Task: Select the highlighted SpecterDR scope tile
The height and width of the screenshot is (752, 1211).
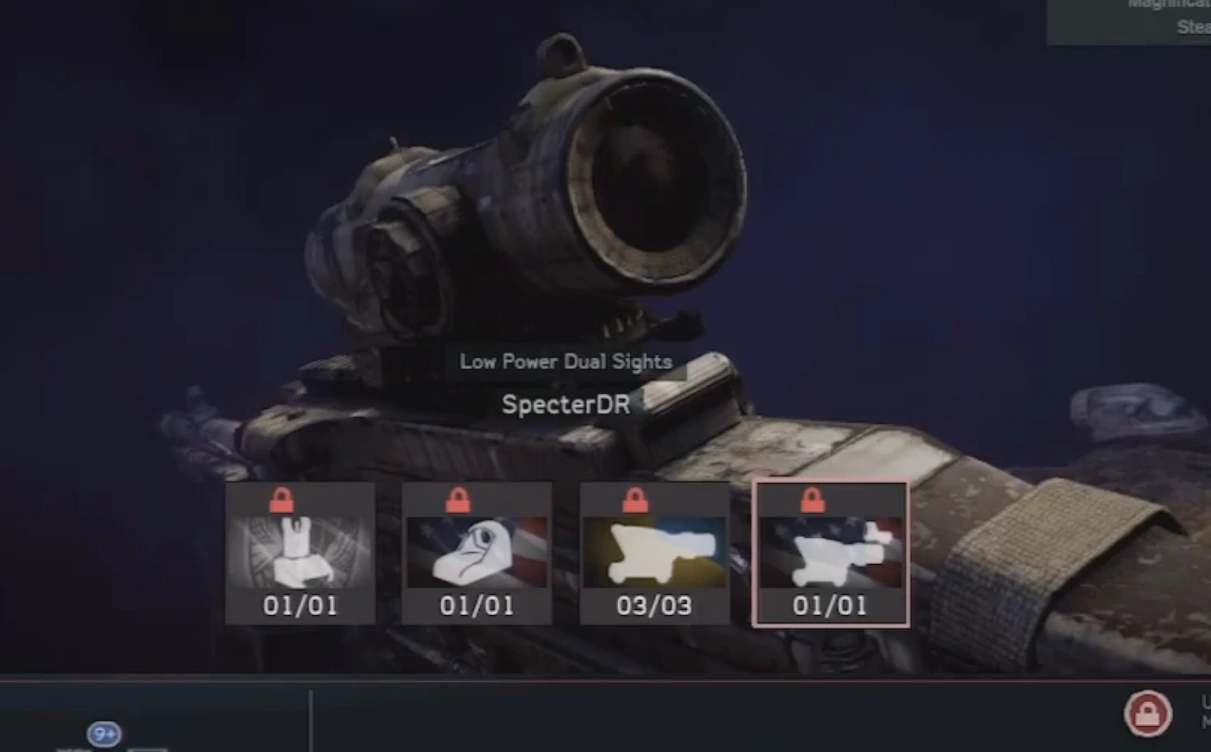Action: pyautogui.click(x=830, y=553)
